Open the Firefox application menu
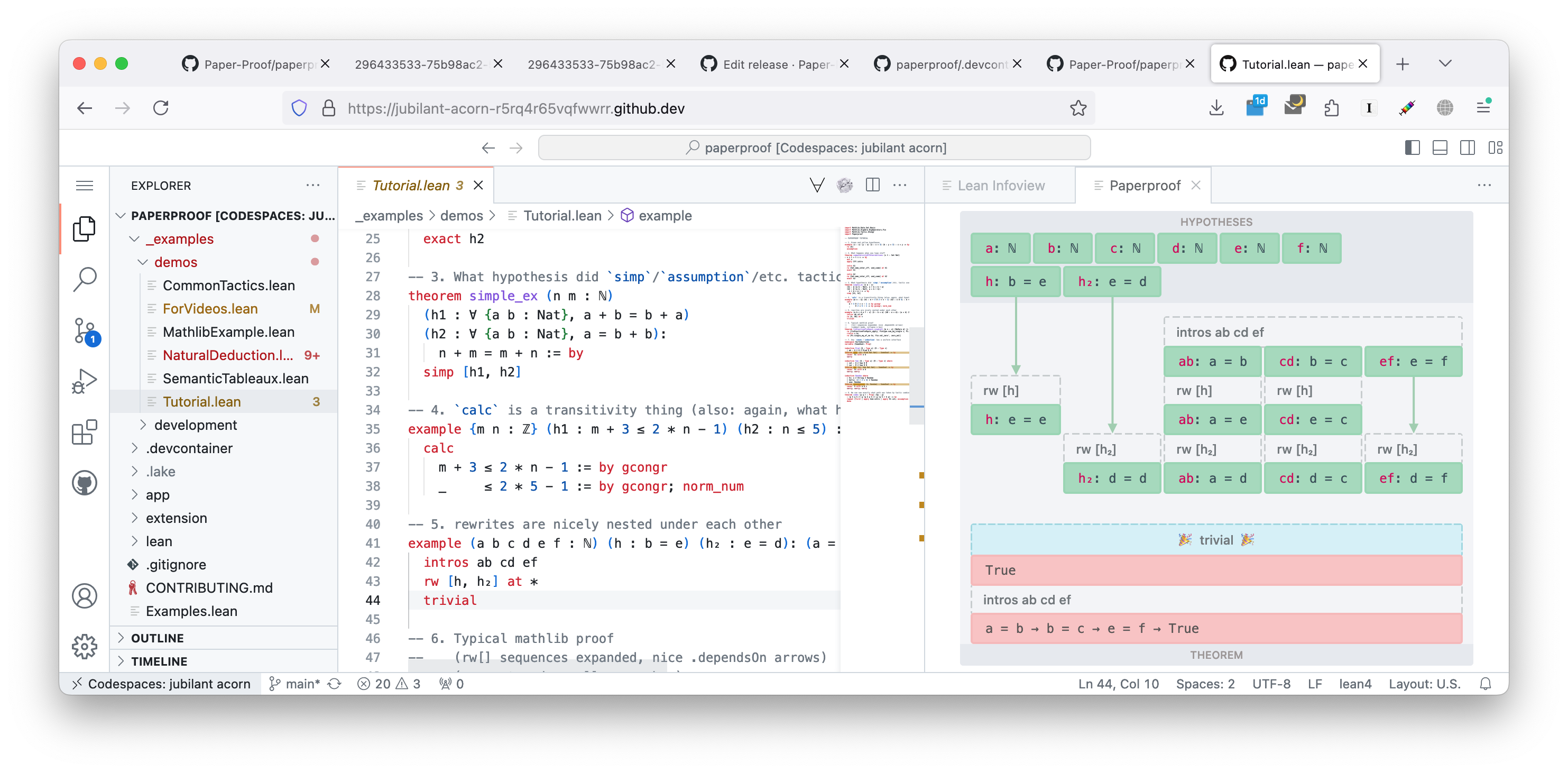 1483,108
